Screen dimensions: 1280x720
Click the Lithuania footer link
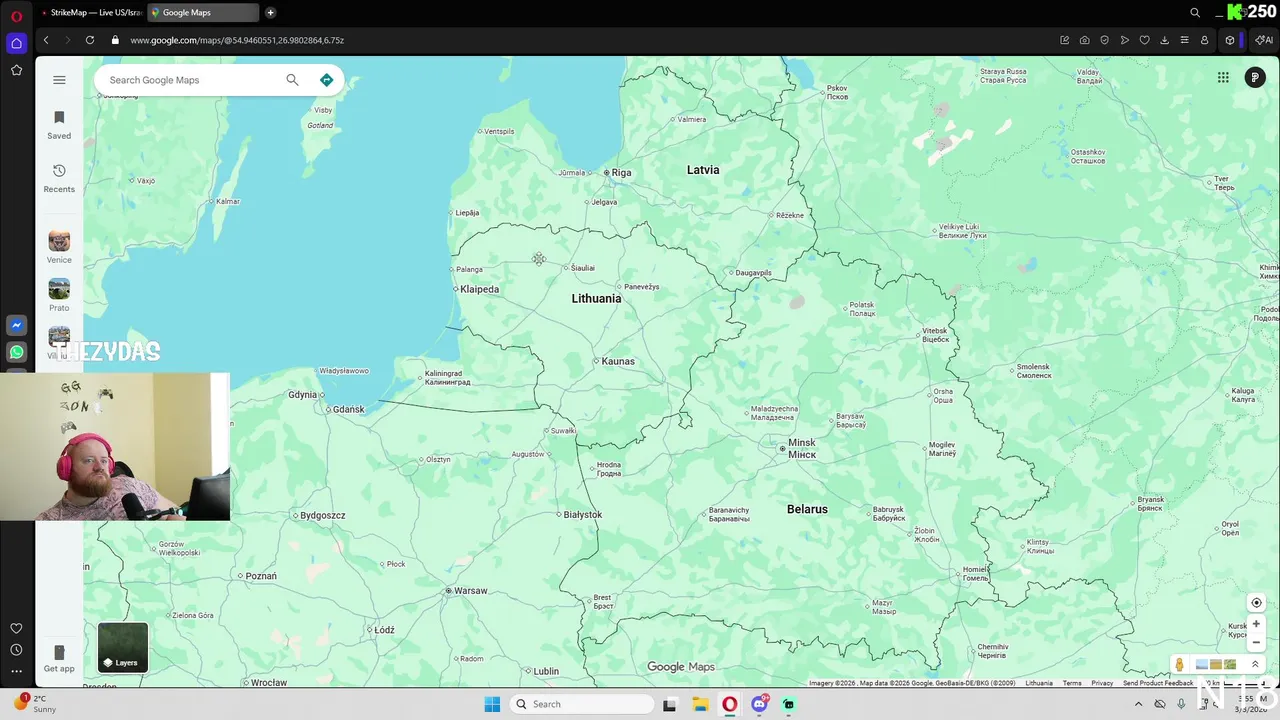click(1039, 683)
